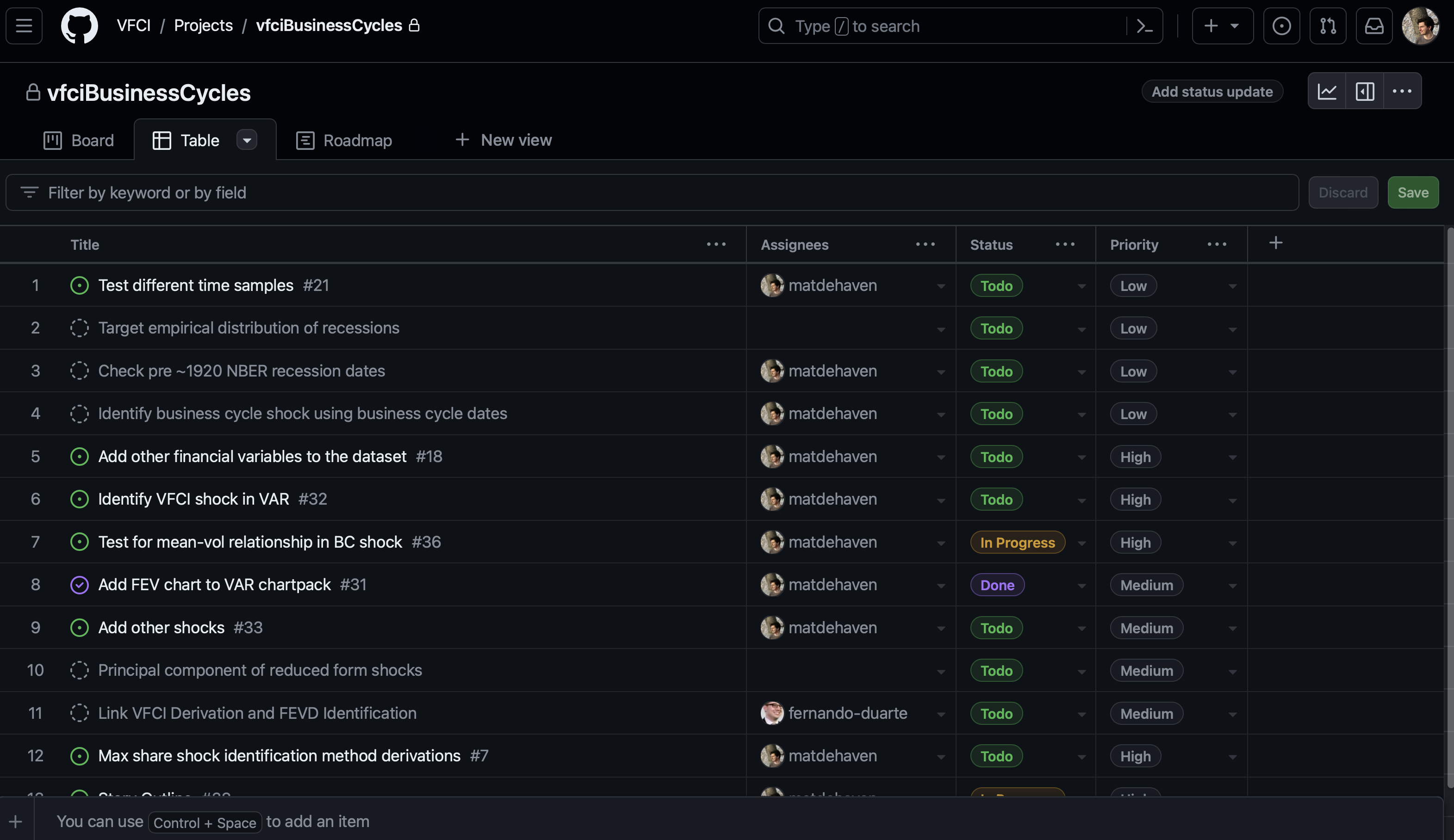
Task: Open Table view options dropdown arrow
Action: pos(247,140)
